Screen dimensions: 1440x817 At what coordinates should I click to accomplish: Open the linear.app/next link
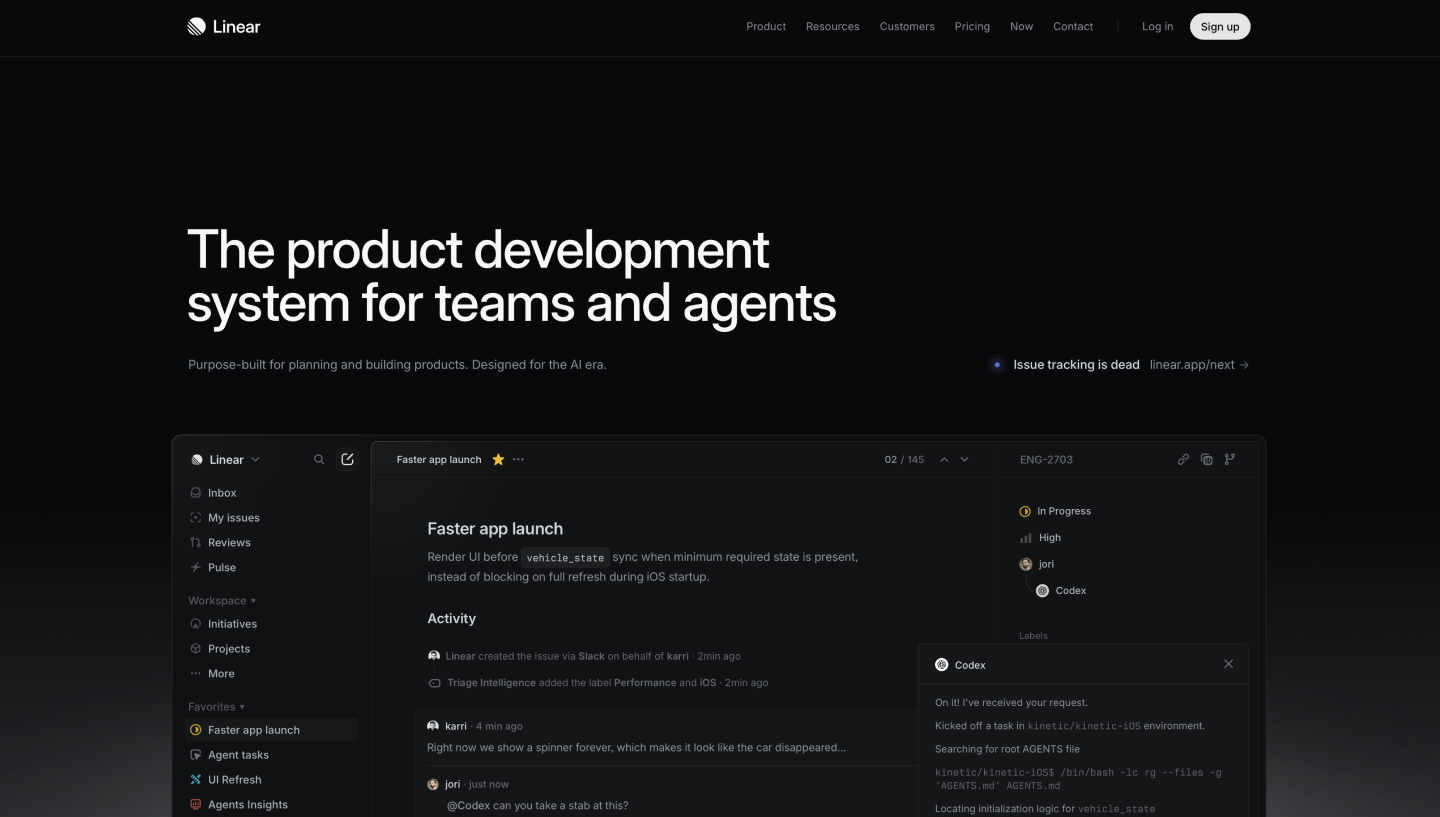click(1199, 365)
